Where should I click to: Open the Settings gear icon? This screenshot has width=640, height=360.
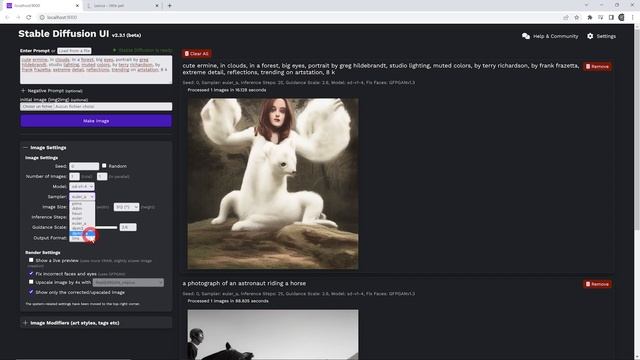[590, 36]
